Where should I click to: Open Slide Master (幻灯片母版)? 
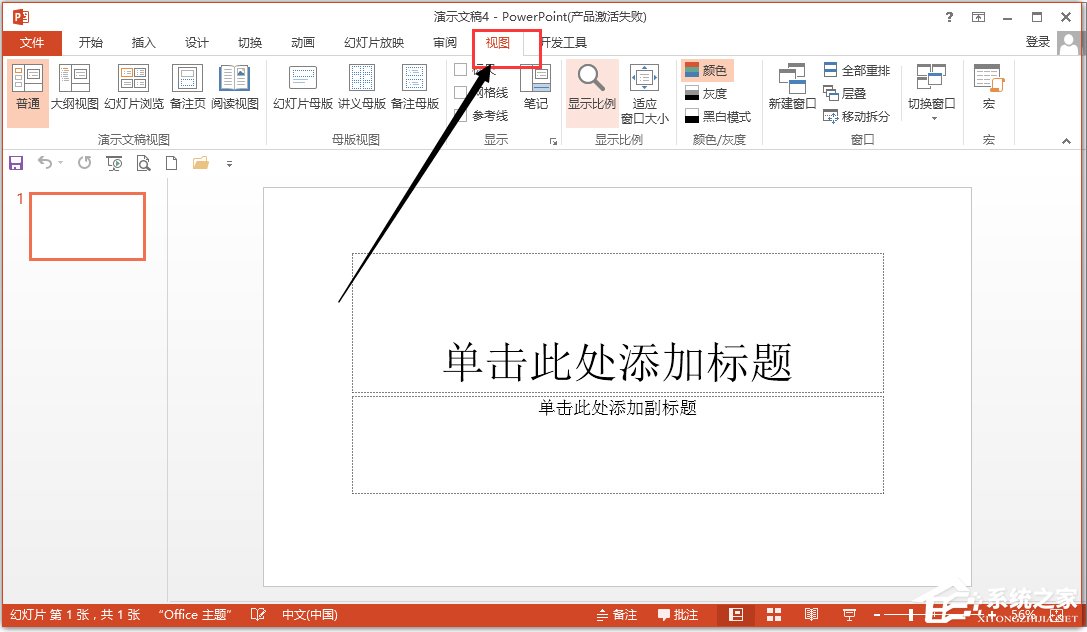pyautogui.click(x=303, y=87)
